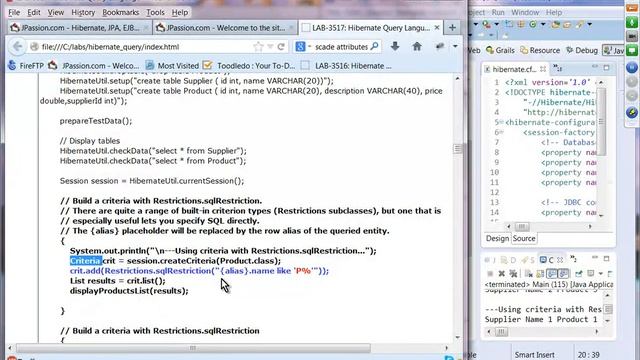640x360 pixels.
Task: Switch to JPassion Welcome to the site tab
Action: click(x=225, y=28)
